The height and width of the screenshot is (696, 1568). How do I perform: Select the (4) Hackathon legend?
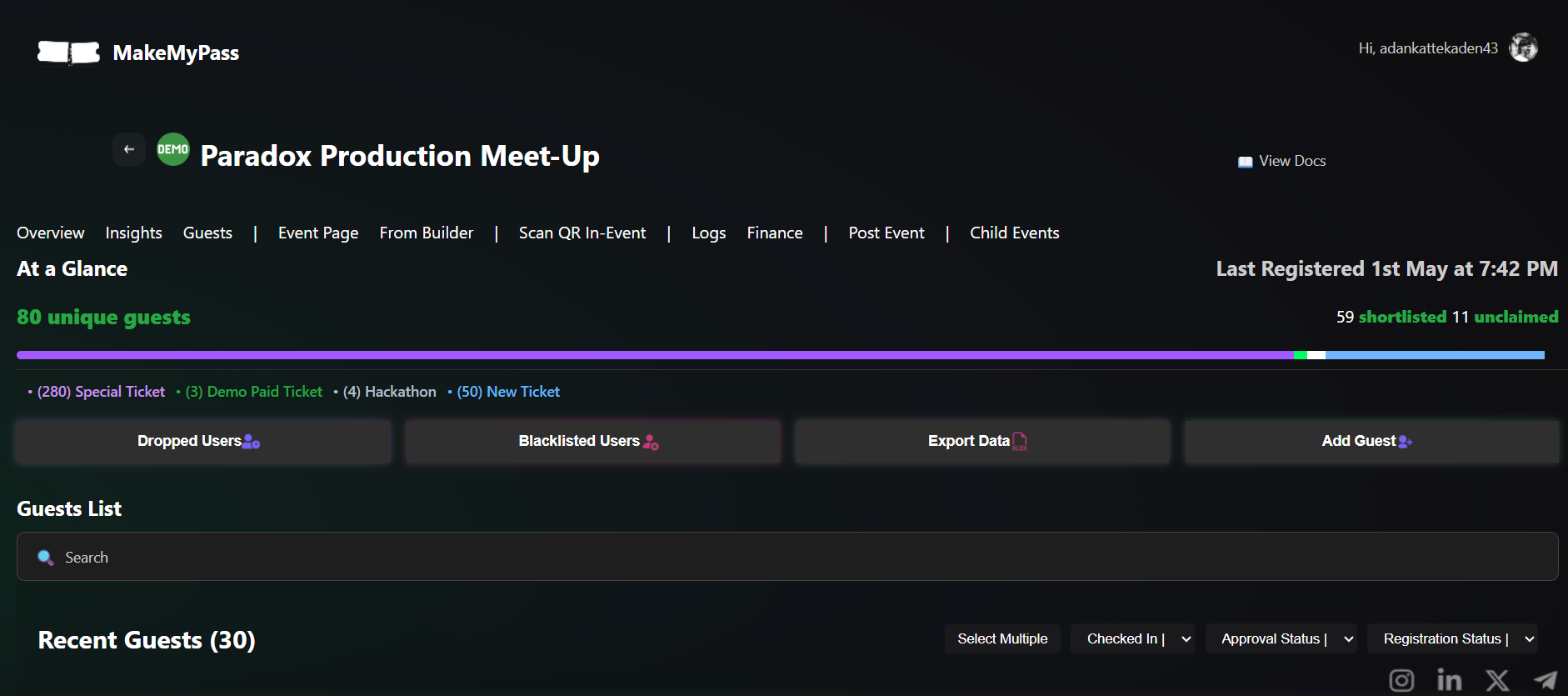pyautogui.click(x=389, y=392)
